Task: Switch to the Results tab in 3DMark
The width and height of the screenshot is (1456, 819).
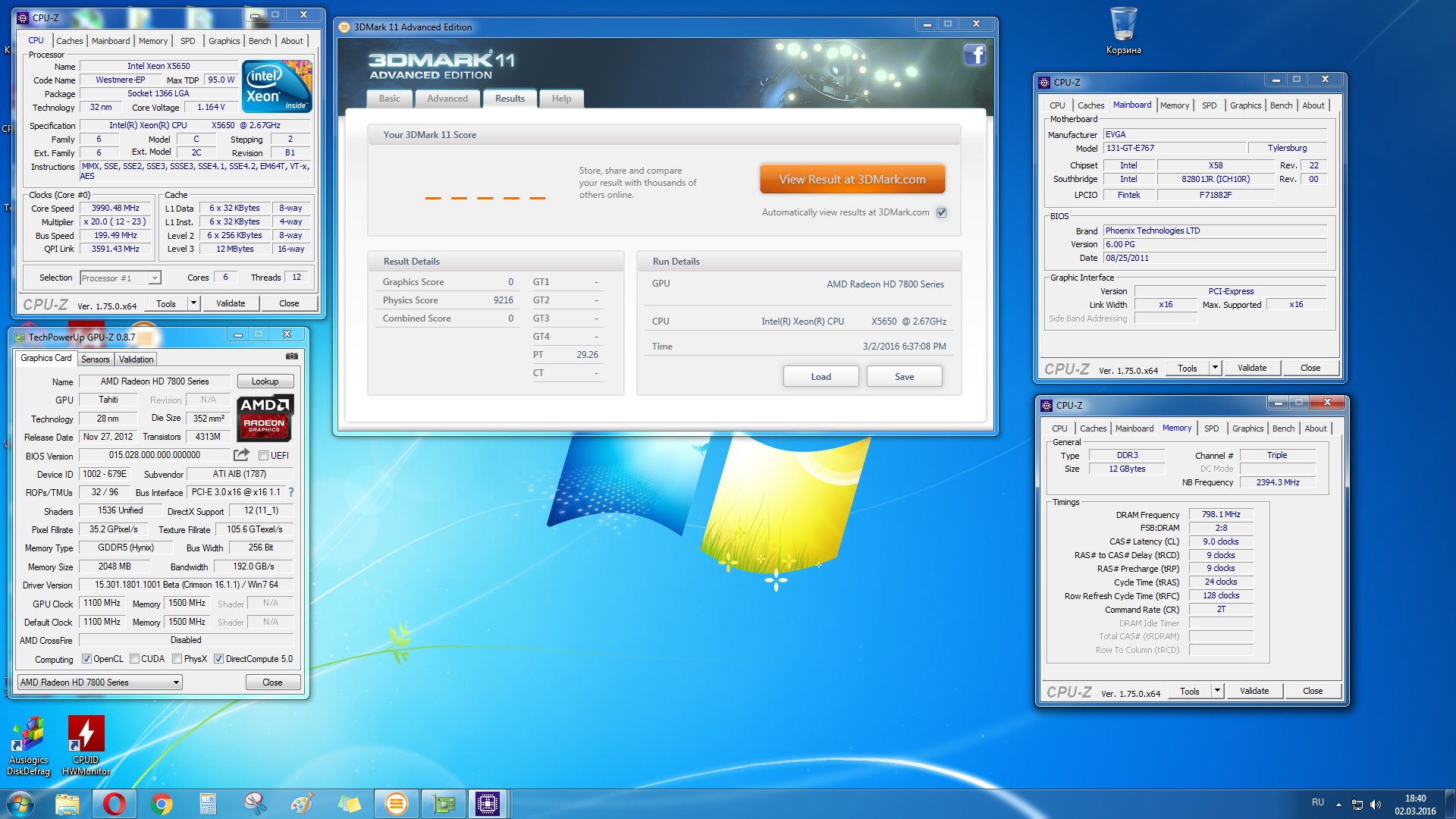Action: (510, 99)
